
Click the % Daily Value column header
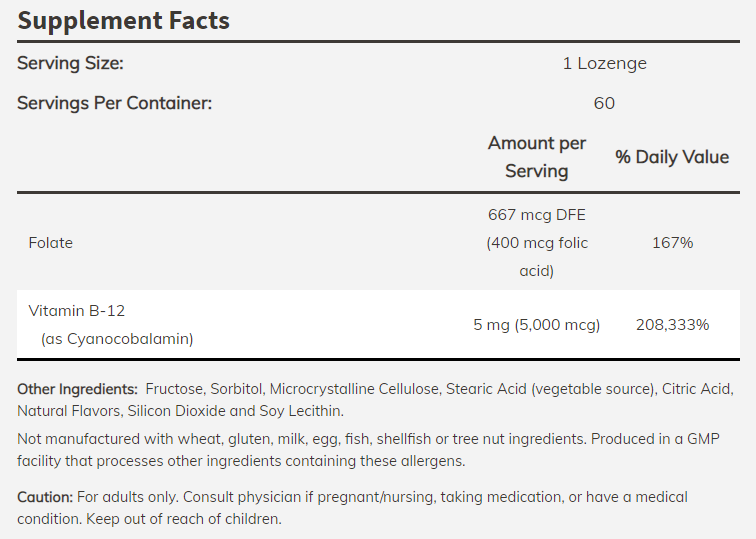tap(671, 157)
